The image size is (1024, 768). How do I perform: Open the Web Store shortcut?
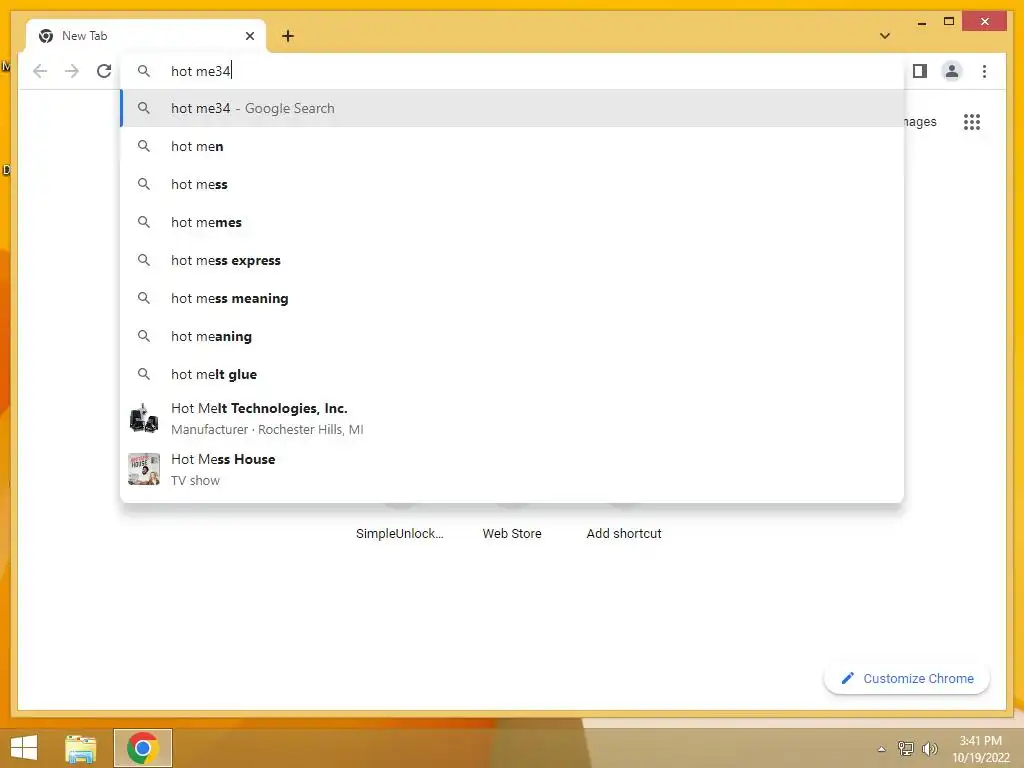512,534
